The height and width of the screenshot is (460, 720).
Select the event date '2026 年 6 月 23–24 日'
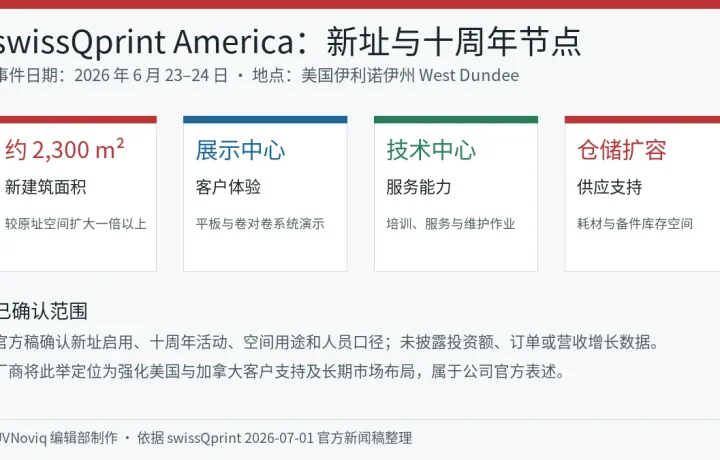tap(151, 75)
